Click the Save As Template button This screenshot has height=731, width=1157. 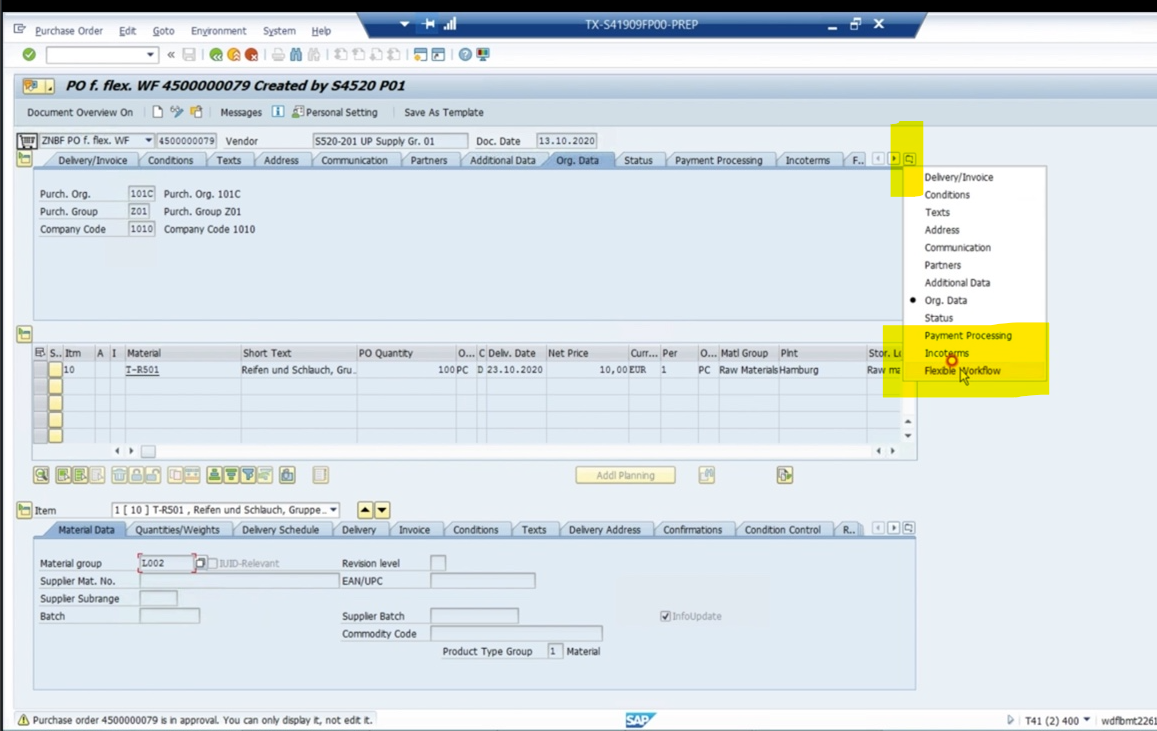pos(443,112)
